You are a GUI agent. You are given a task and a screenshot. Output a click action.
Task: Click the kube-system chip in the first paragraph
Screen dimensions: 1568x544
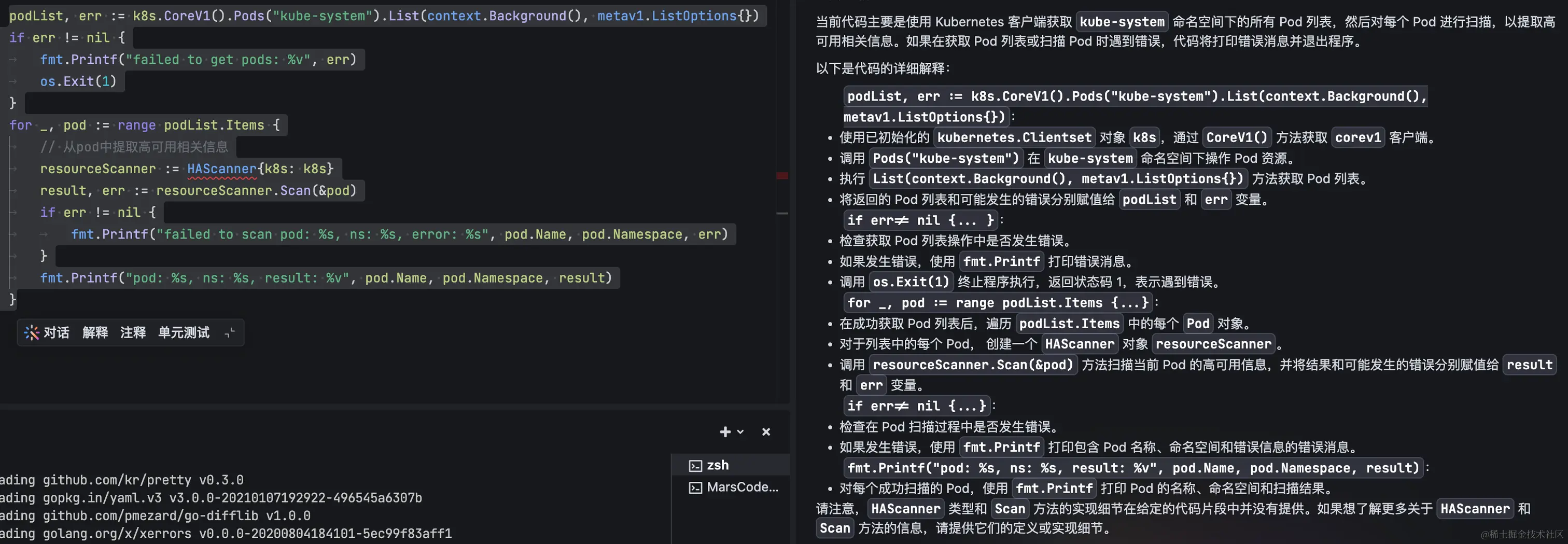[1122, 22]
